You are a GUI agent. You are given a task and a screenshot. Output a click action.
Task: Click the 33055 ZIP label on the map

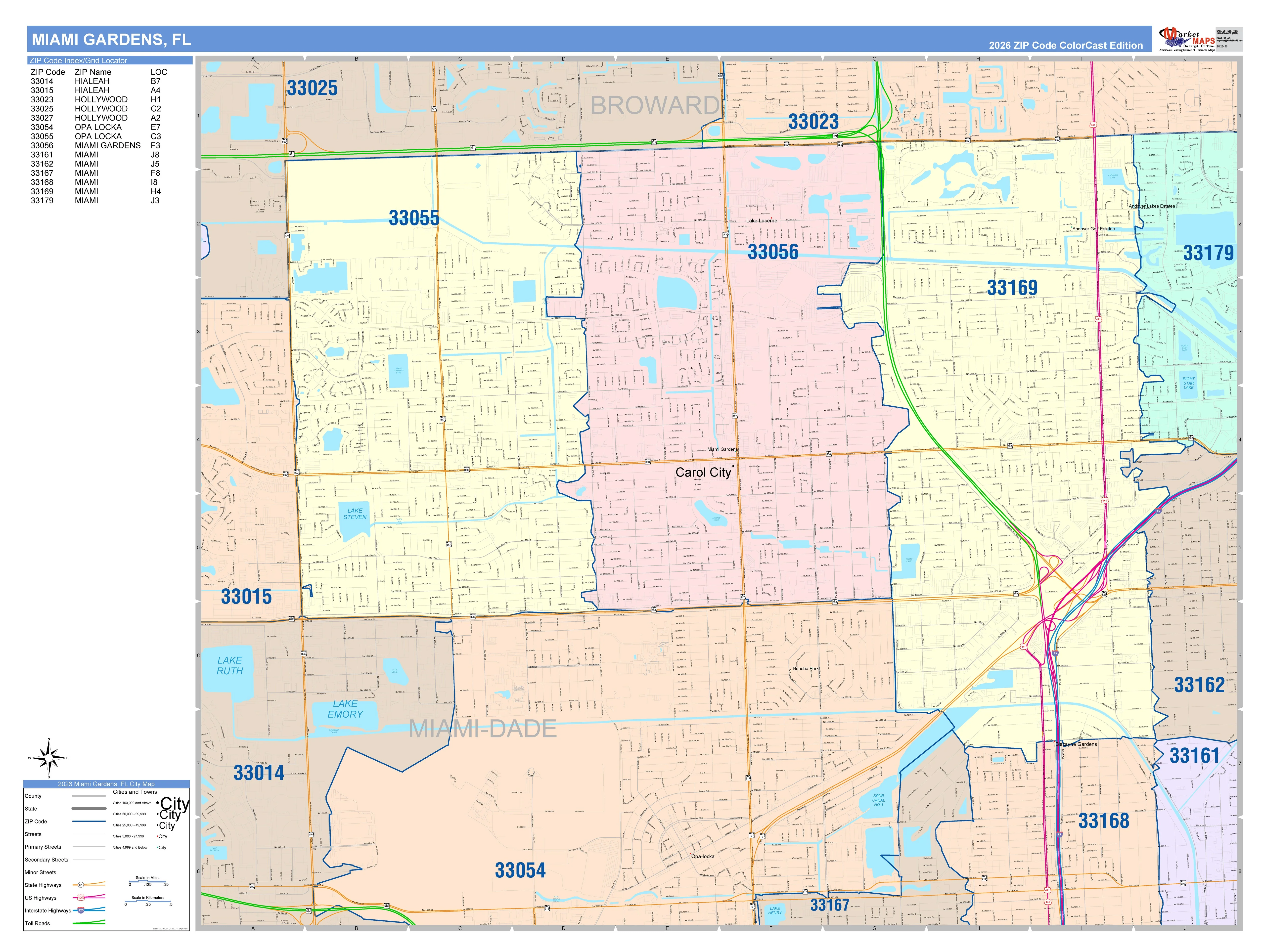pos(414,218)
